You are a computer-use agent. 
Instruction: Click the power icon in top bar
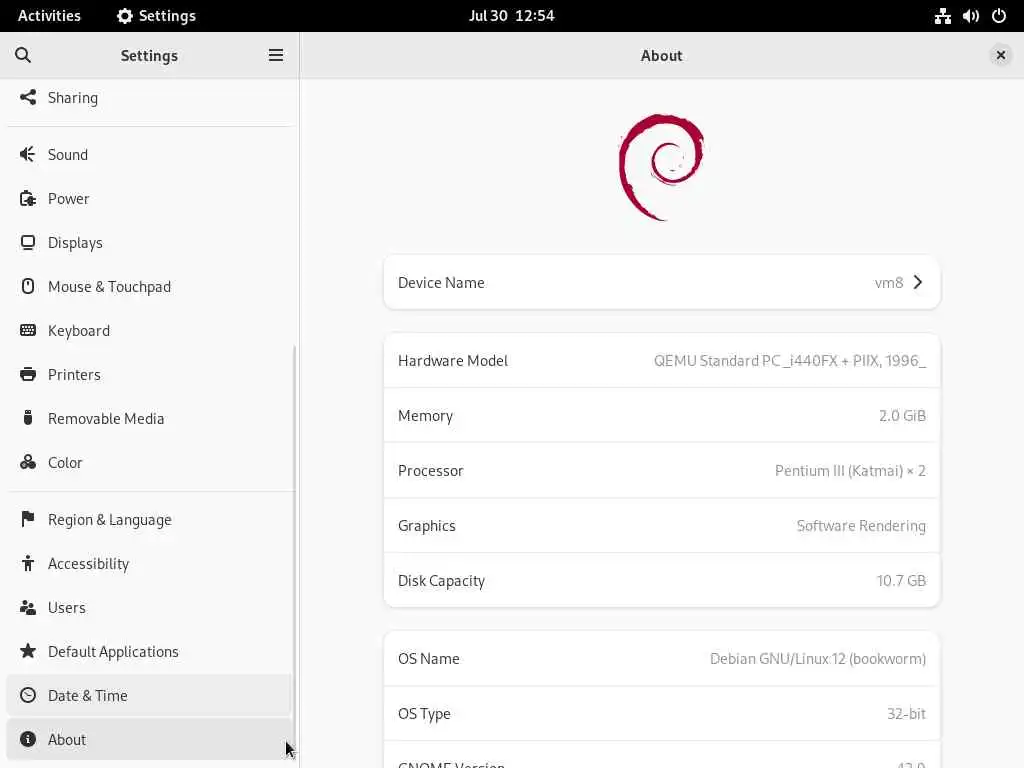coord(999,16)
